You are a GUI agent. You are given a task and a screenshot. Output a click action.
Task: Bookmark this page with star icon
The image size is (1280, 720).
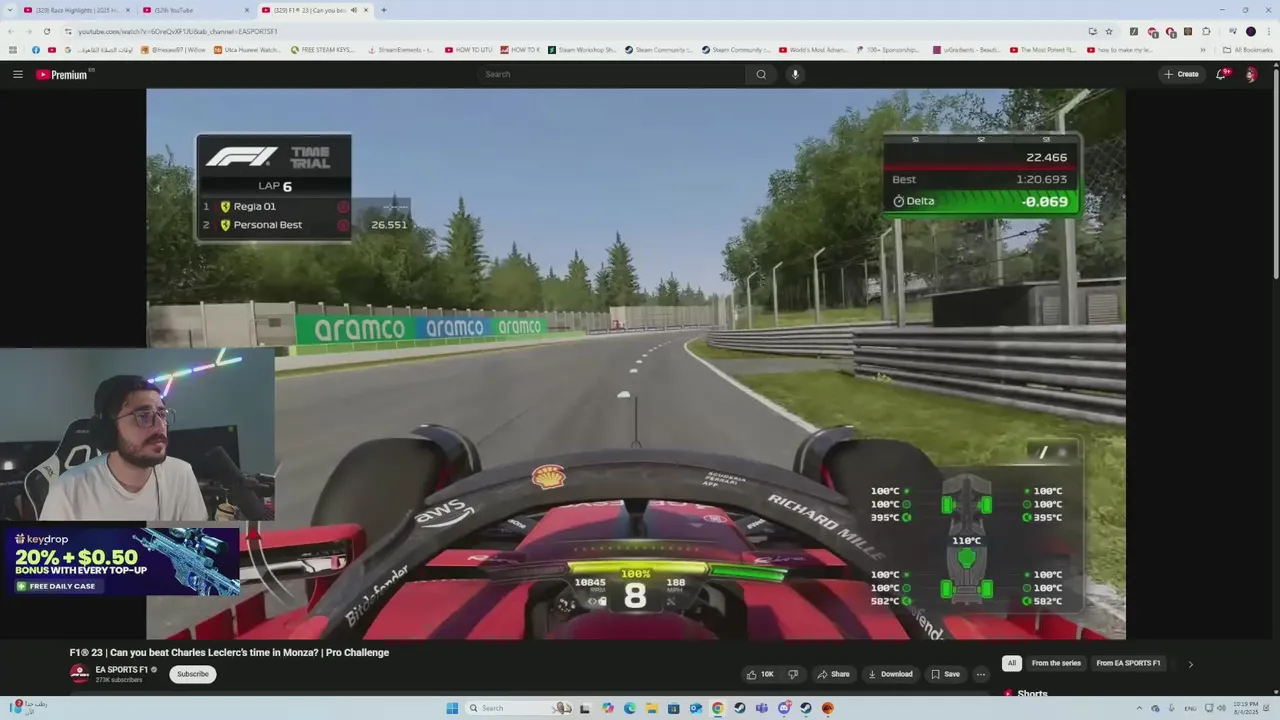click(x=1109, y=31)
